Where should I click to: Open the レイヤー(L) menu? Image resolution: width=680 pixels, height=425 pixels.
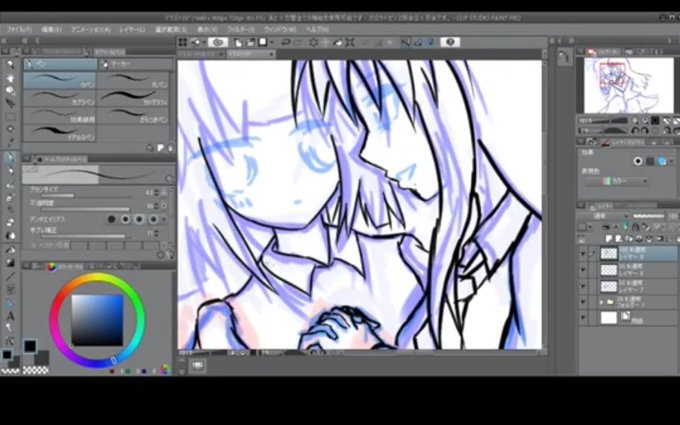pos(132,29)
